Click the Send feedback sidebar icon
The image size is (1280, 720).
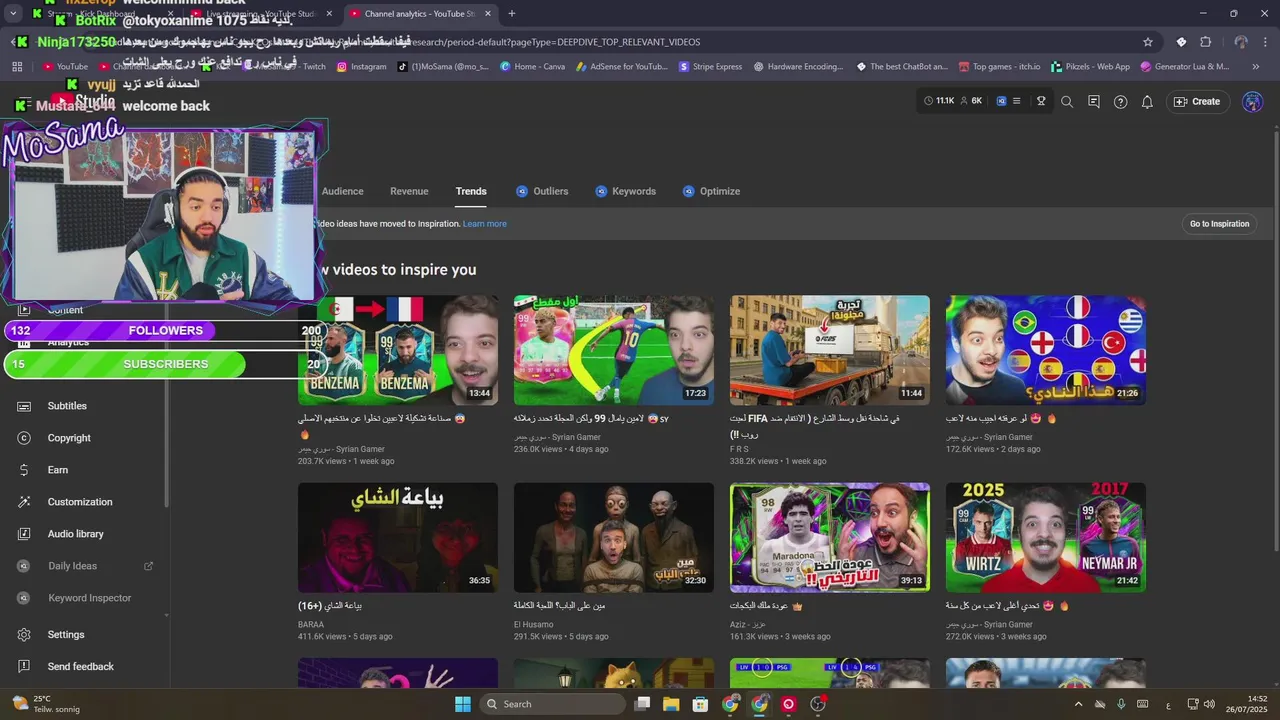click(x=24, y=667)
